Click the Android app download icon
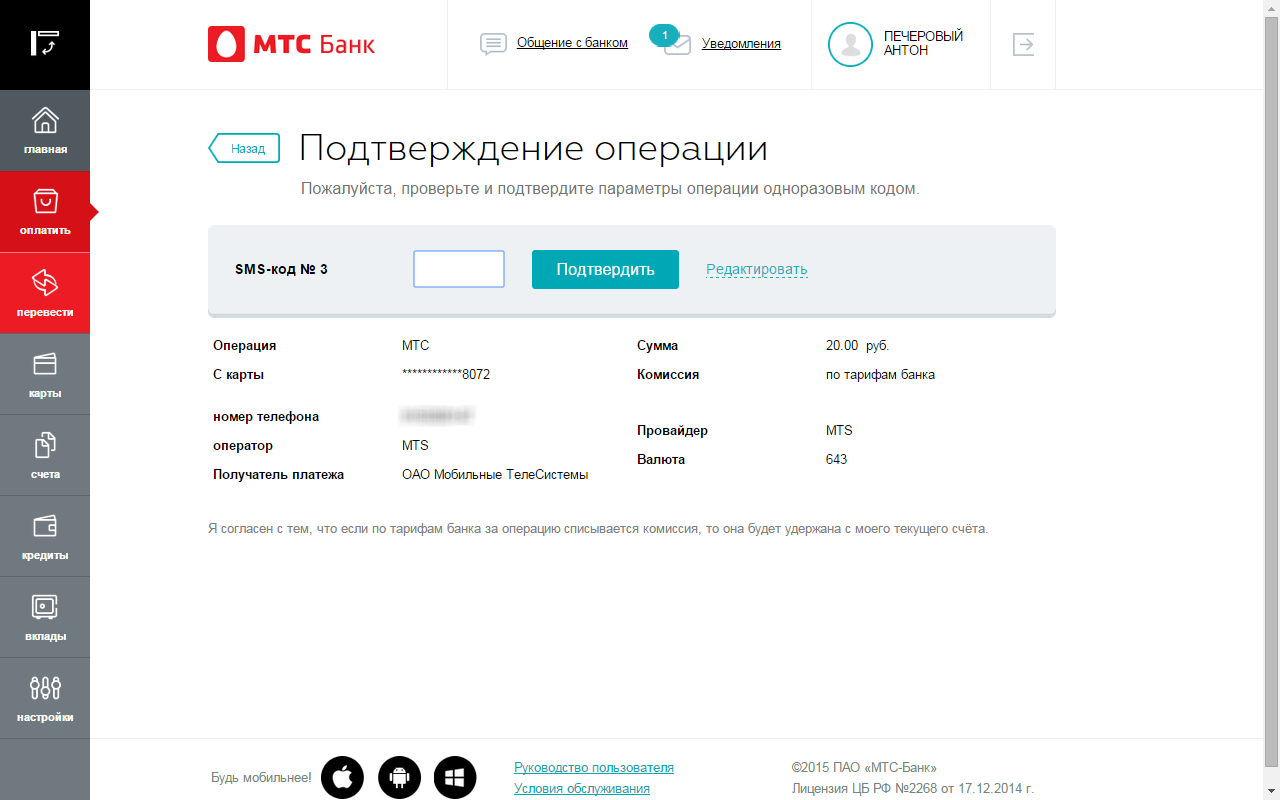1280x800 pixels. 399,777
